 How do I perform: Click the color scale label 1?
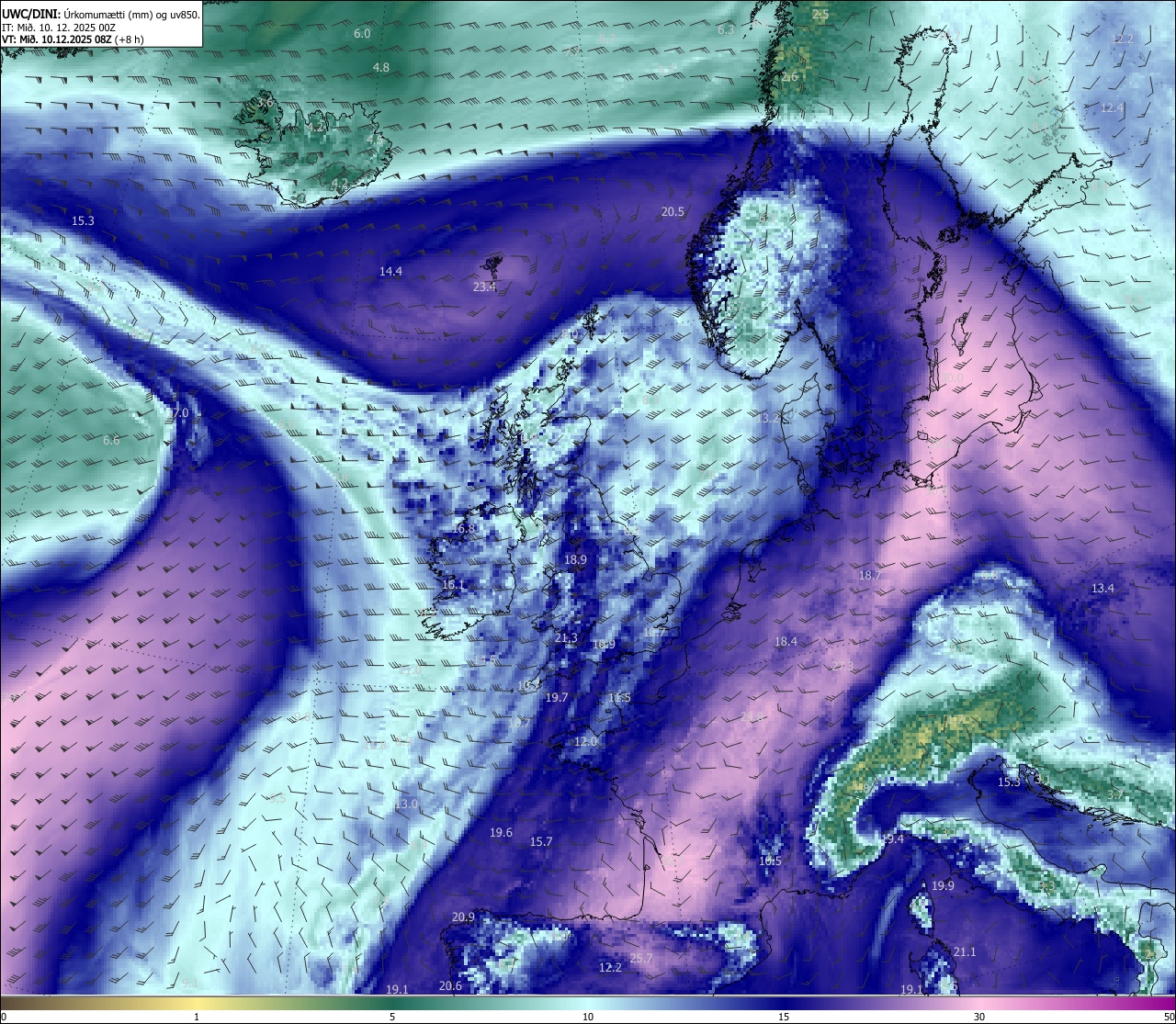click(197, 1017)
